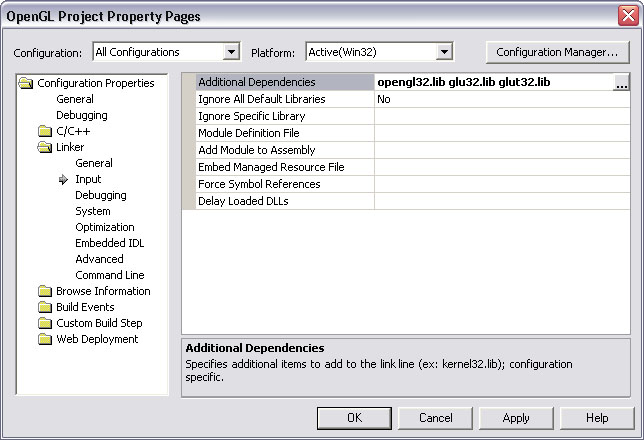Click the ellipsis button for Additional Dependencies
The width and height of the screenshot is (644, 440).
621,84
